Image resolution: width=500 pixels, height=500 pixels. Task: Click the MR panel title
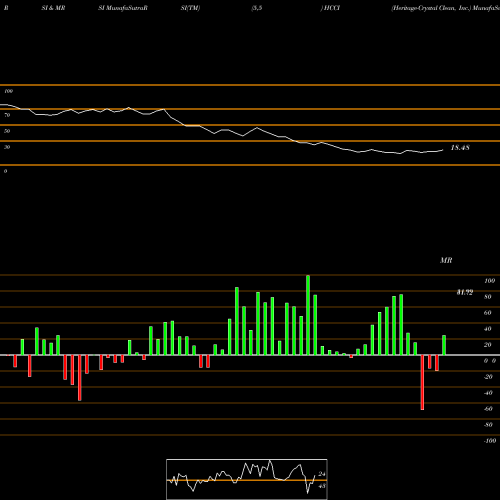coord(446,260)
